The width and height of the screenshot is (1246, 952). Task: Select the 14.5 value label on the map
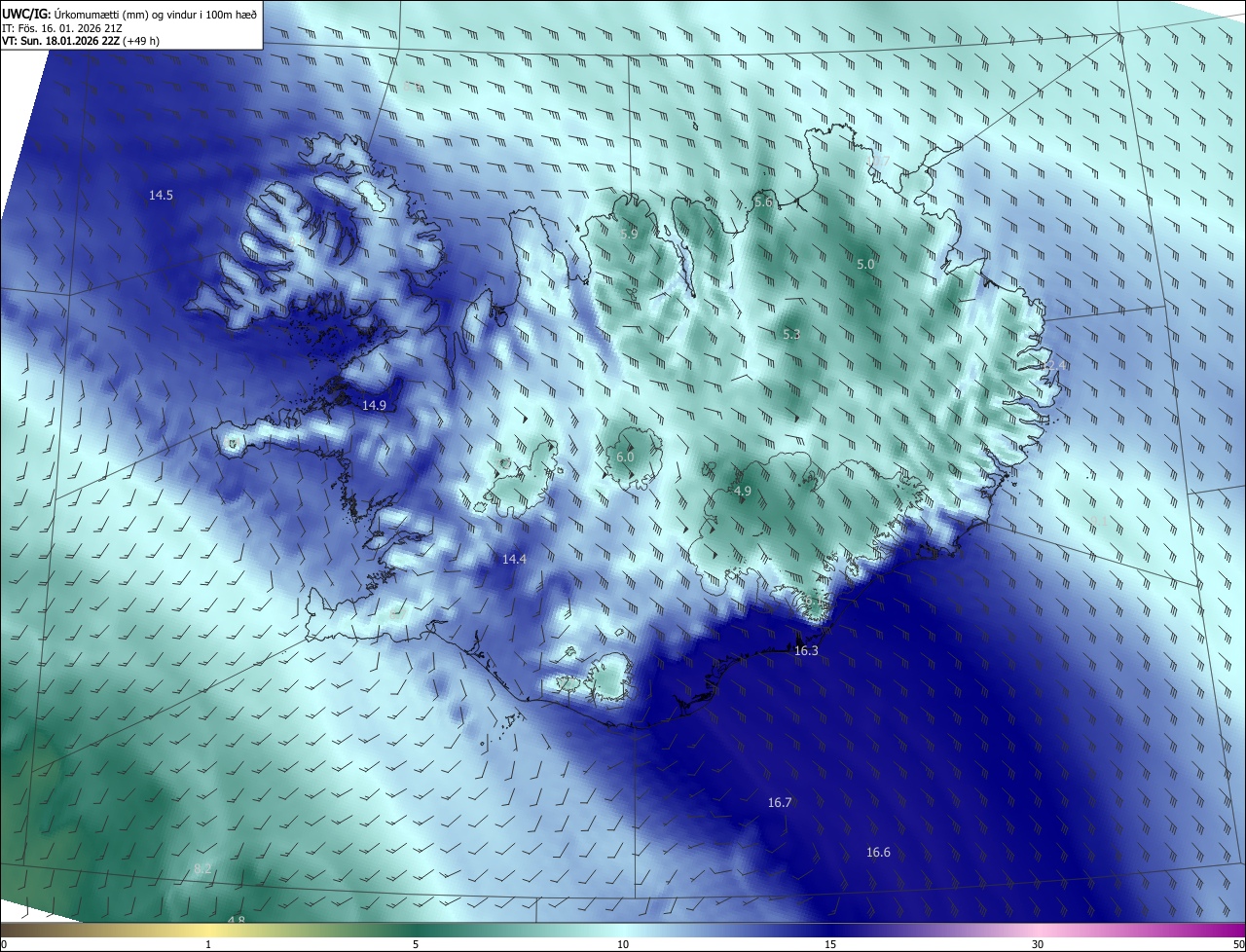(161, 196)
